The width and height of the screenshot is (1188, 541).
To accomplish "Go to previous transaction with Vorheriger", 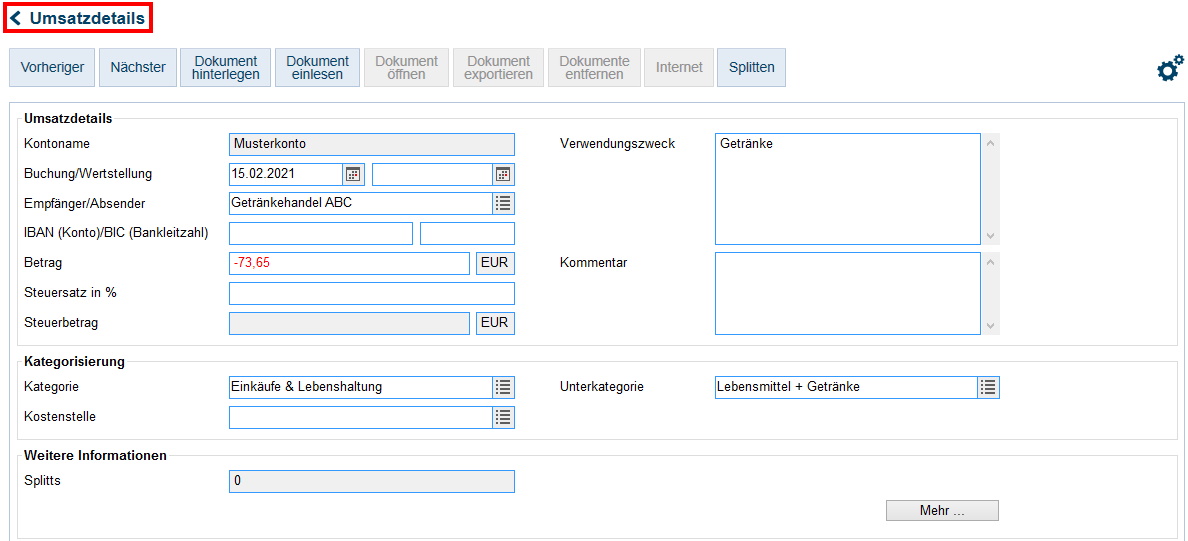I will tap(51, 68).
